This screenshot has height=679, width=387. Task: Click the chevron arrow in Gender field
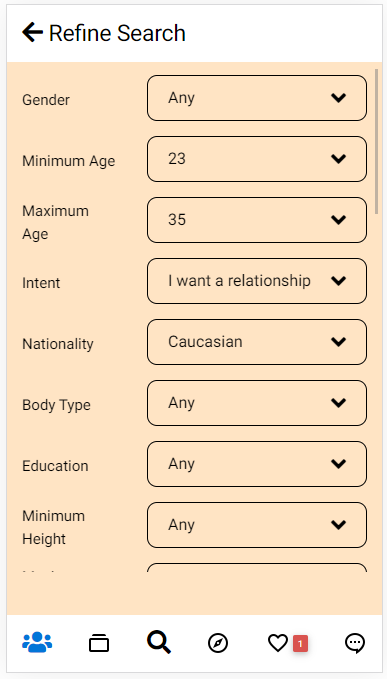(x=338, y=98)
